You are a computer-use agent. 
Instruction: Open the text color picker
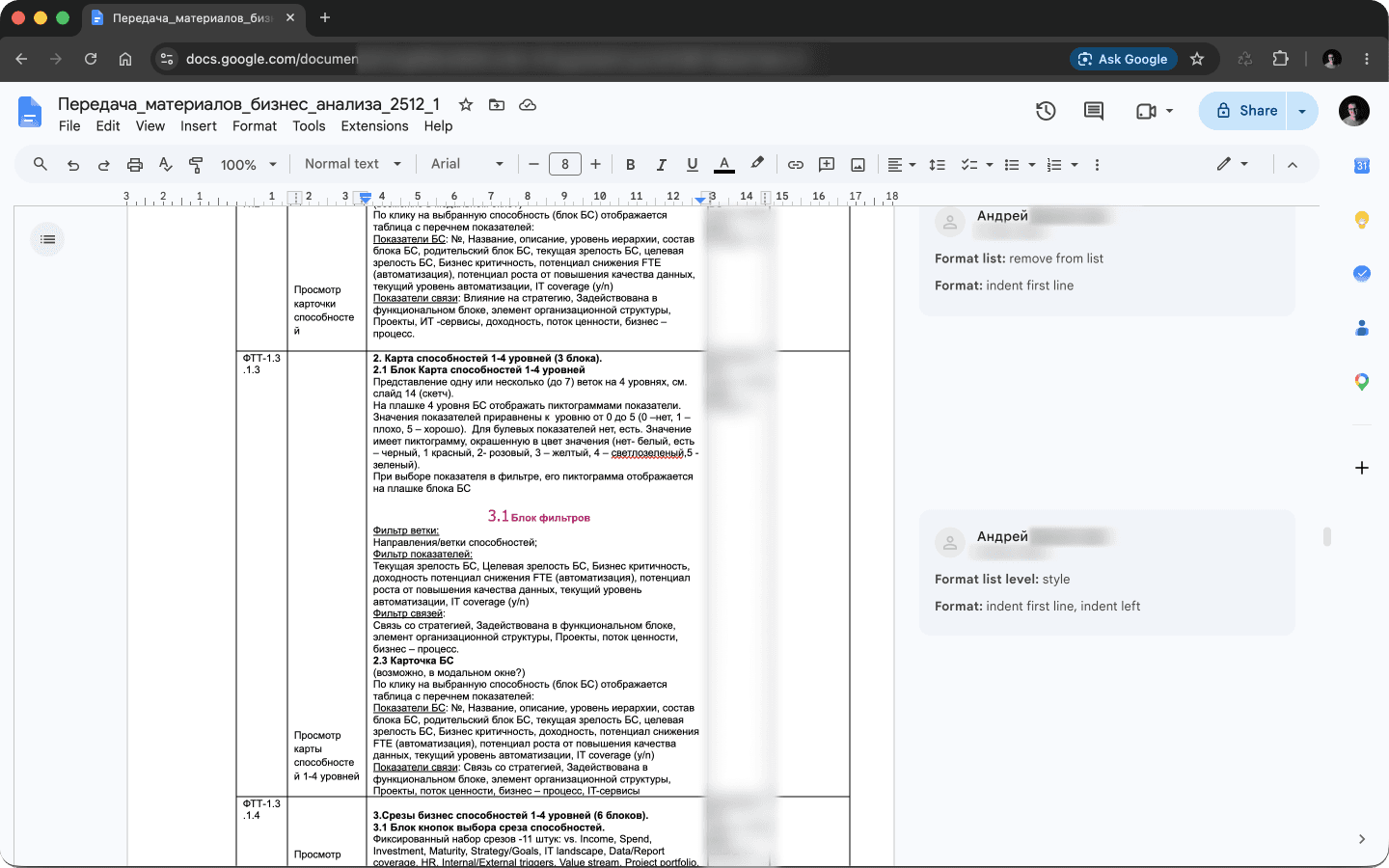(724, 165)
